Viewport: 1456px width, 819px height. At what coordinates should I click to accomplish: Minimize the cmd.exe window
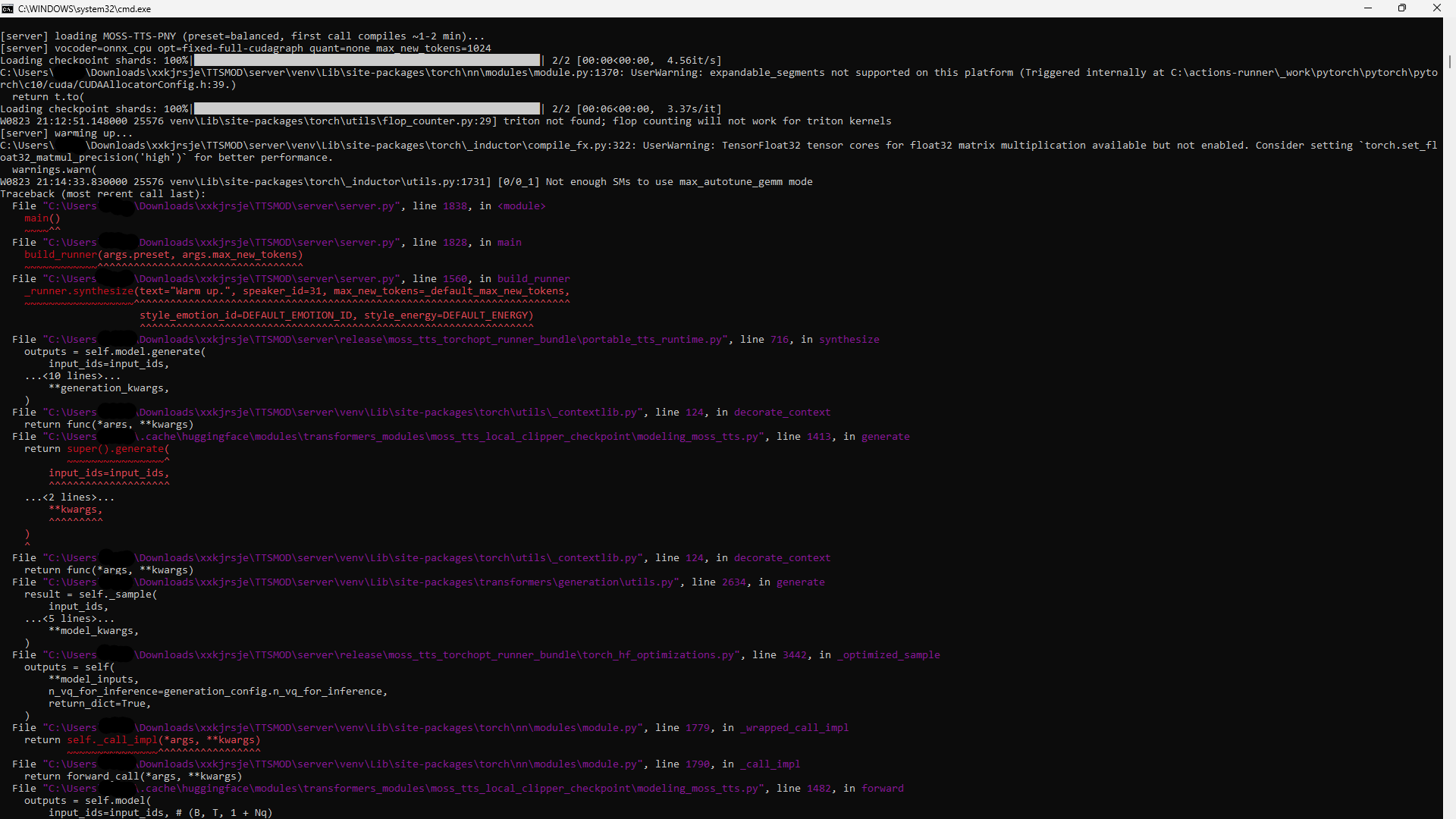click(x=1368, y=8)
